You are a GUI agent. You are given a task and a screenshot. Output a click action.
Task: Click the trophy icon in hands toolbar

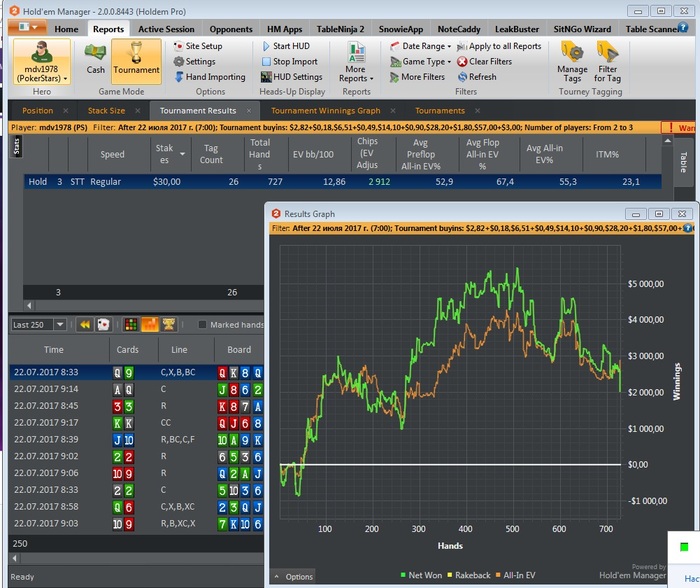[168, 325]
